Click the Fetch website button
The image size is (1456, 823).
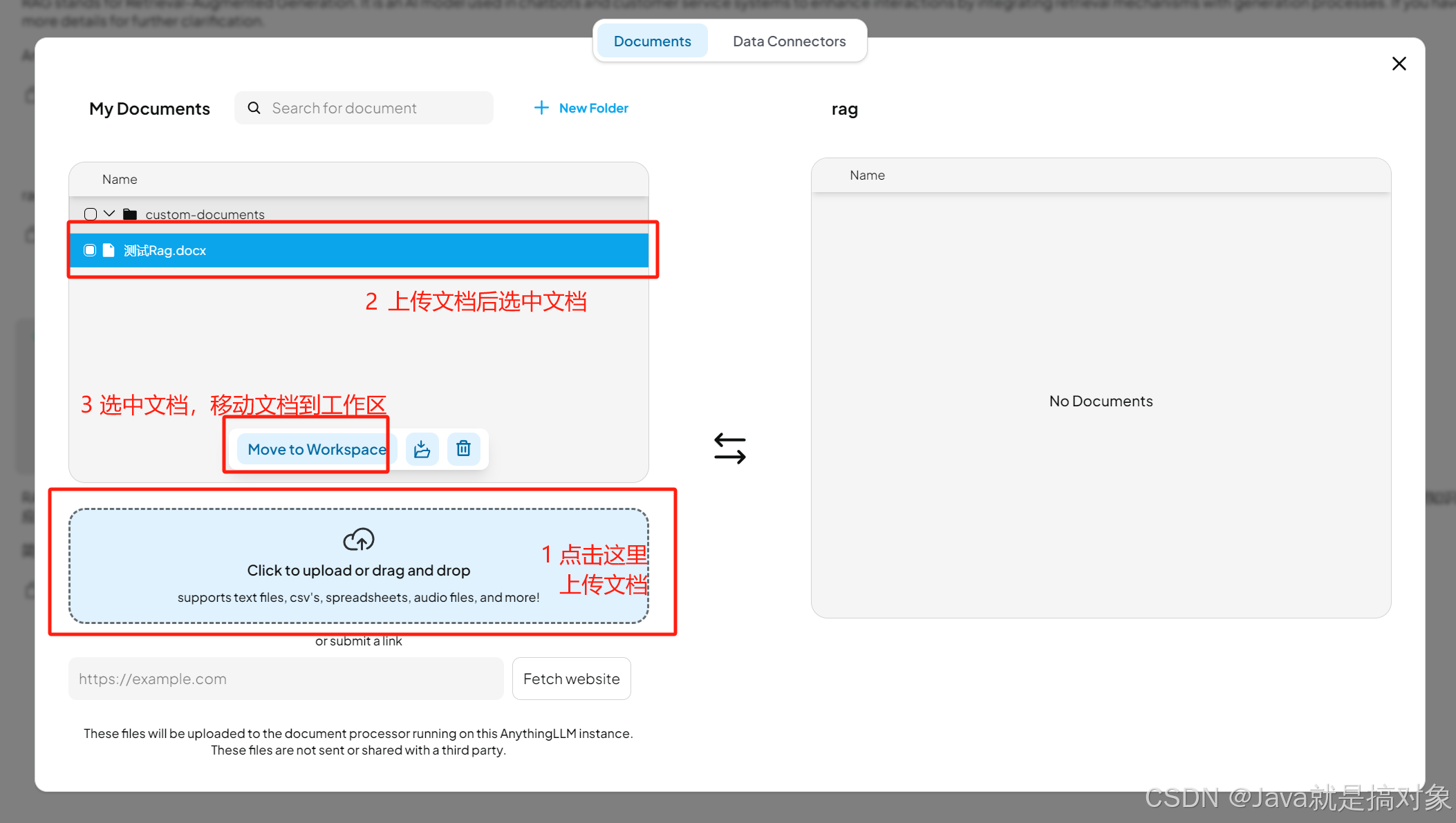point(571,679)
